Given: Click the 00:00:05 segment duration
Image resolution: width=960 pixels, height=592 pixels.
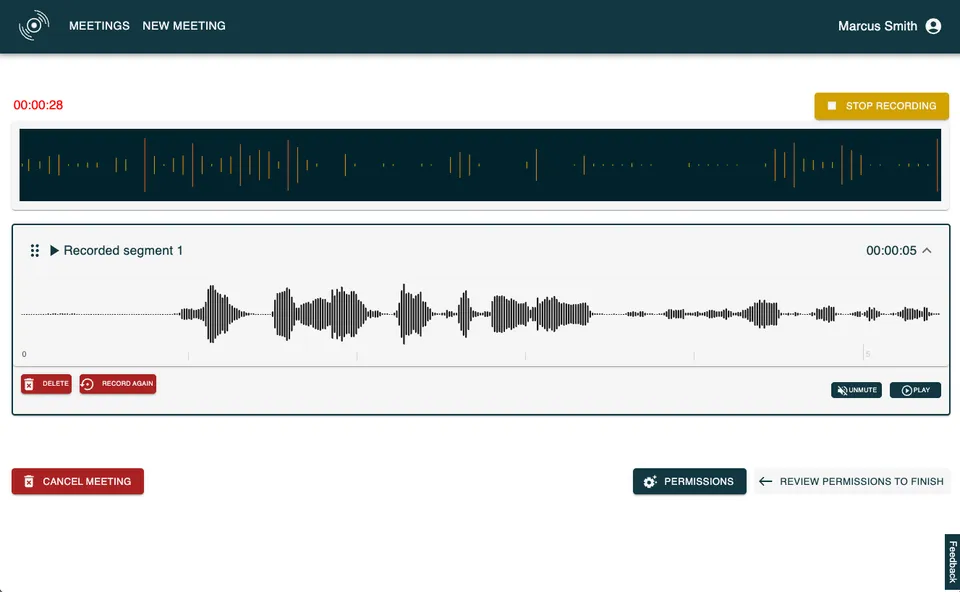Looking at the screenshot, I should [891, 250].
